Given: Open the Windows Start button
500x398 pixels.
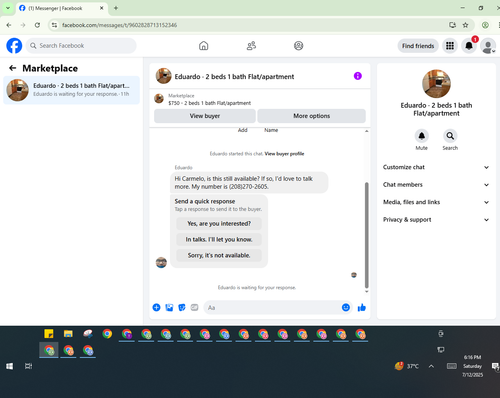Looking at the screenshot, I should [x=10, y=366].
